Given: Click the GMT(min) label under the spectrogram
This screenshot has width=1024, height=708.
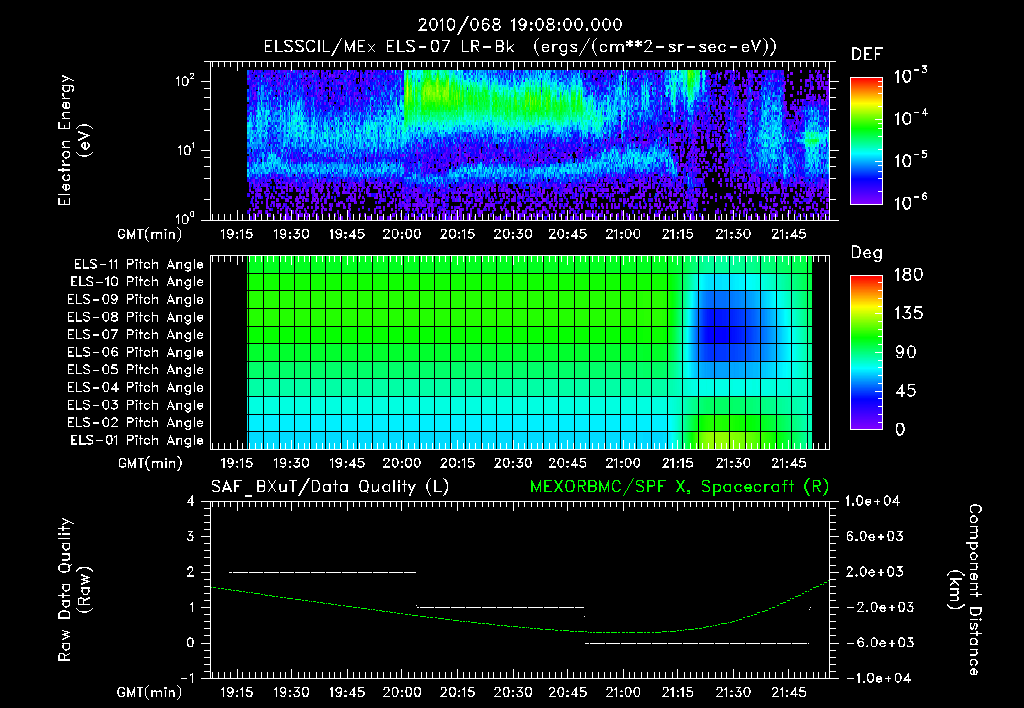Looking at the screenshot, I should point(150,234).
